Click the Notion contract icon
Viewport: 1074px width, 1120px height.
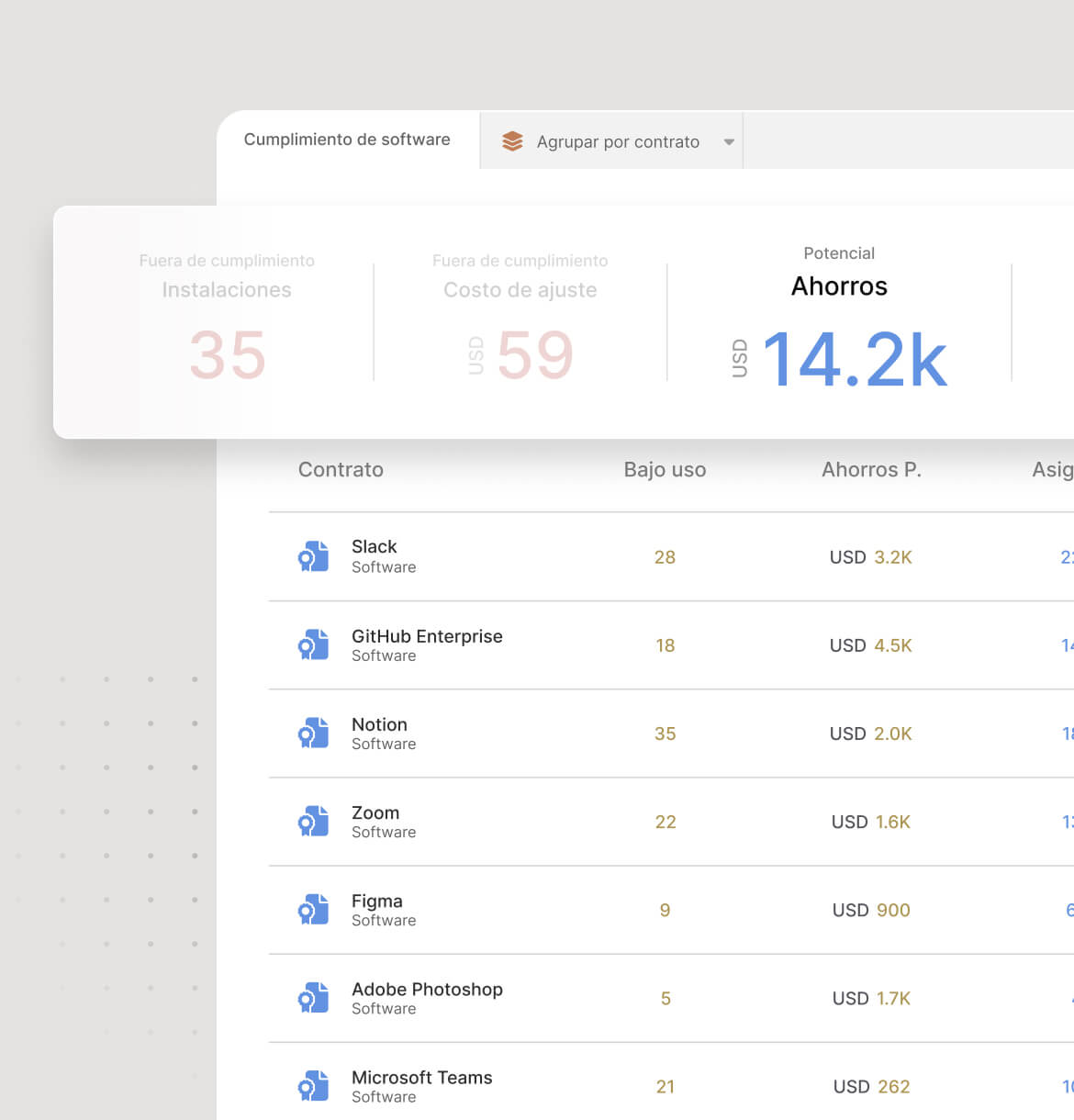314,733
